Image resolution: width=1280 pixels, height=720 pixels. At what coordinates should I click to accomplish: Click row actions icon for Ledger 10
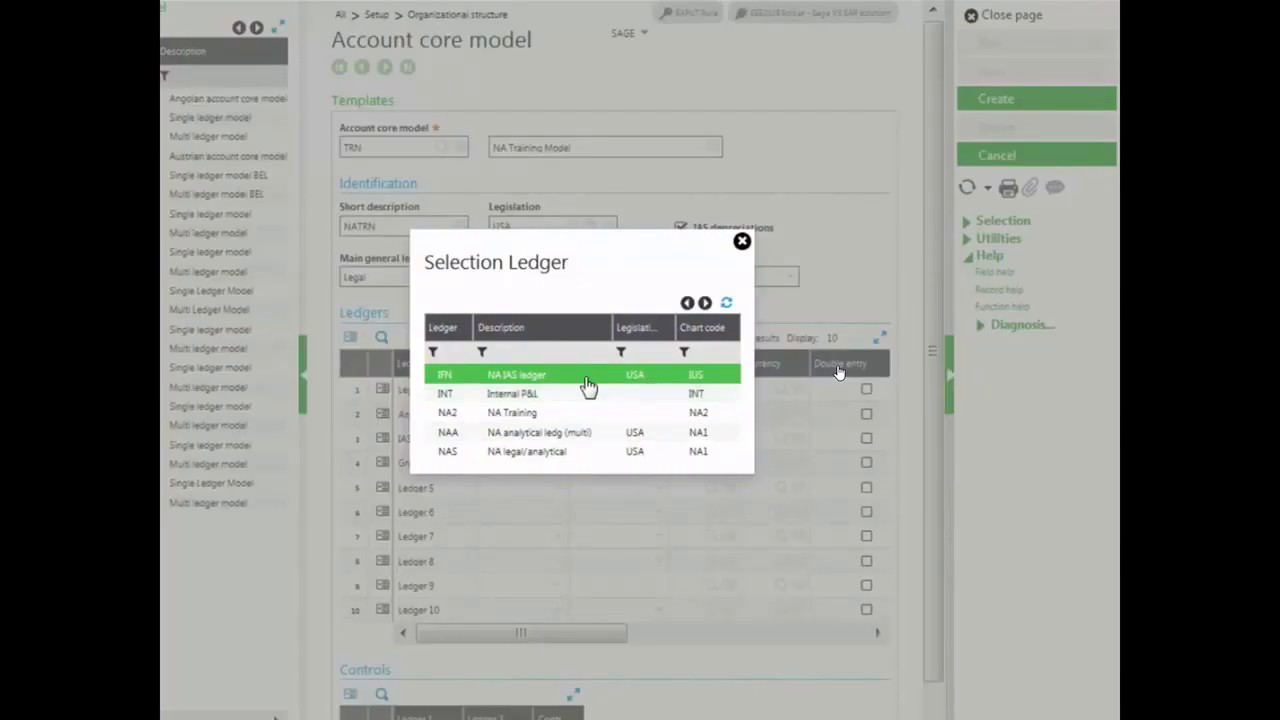383,609
